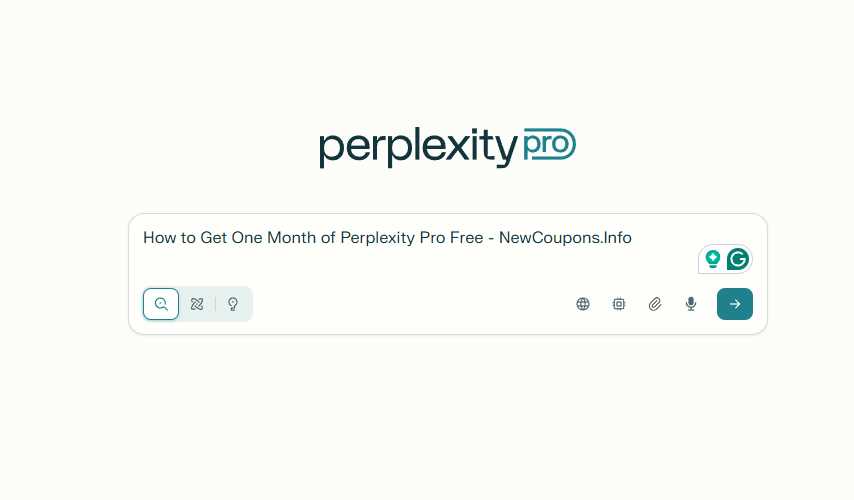Start dictation with the microphone icon
The height and width of the screenshot is (500, 854).
pos(691,304)
